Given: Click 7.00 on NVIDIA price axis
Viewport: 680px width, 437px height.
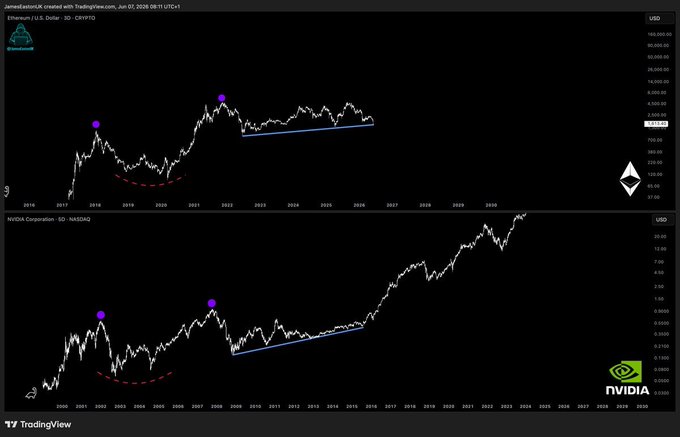Looking at the screenshot, I should [x=661, y=262].
